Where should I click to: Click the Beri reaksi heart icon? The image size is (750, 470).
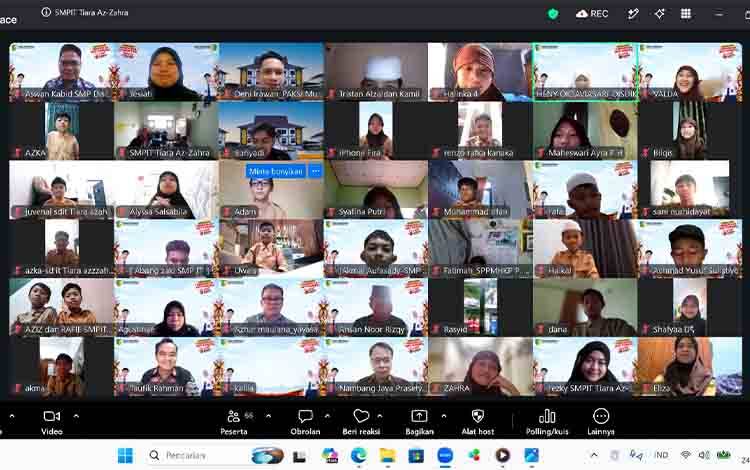point(361,416)
